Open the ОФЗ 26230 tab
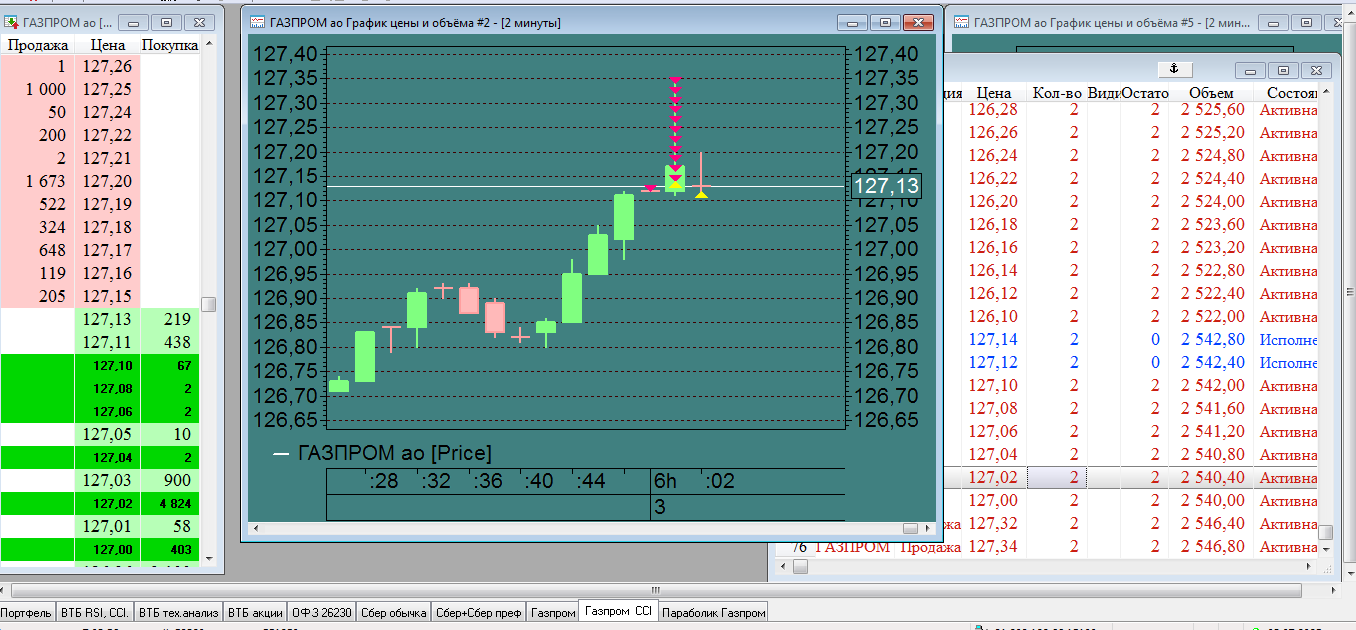Image resolution: width=1356 pixels, height=630 pixels. point(322,613)
